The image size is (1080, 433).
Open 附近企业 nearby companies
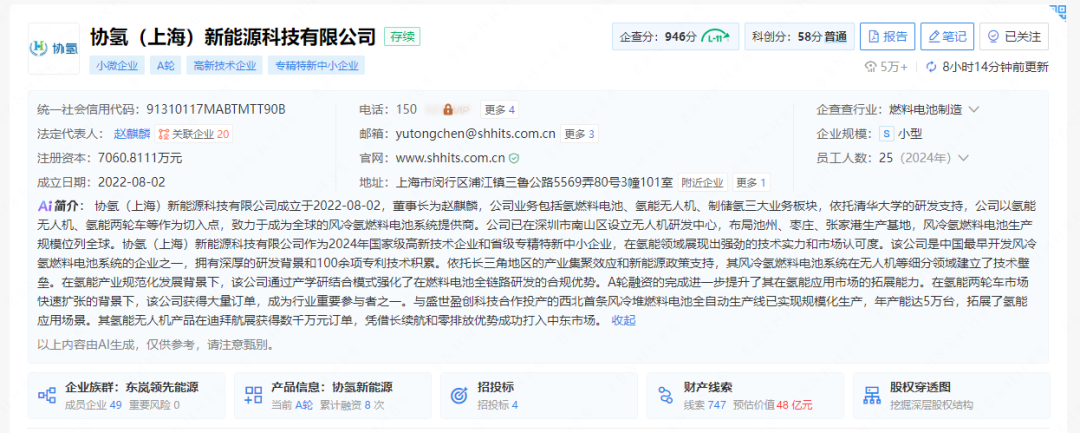click(703, 183)
